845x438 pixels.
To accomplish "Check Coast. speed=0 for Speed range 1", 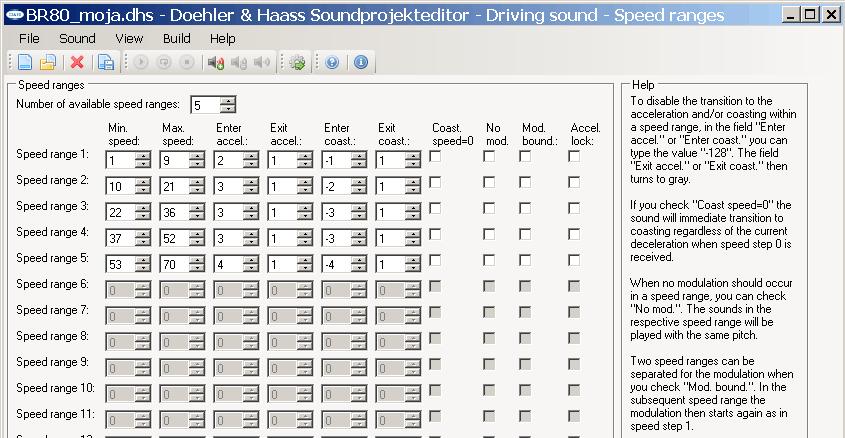I will click(x=435, y=156).
